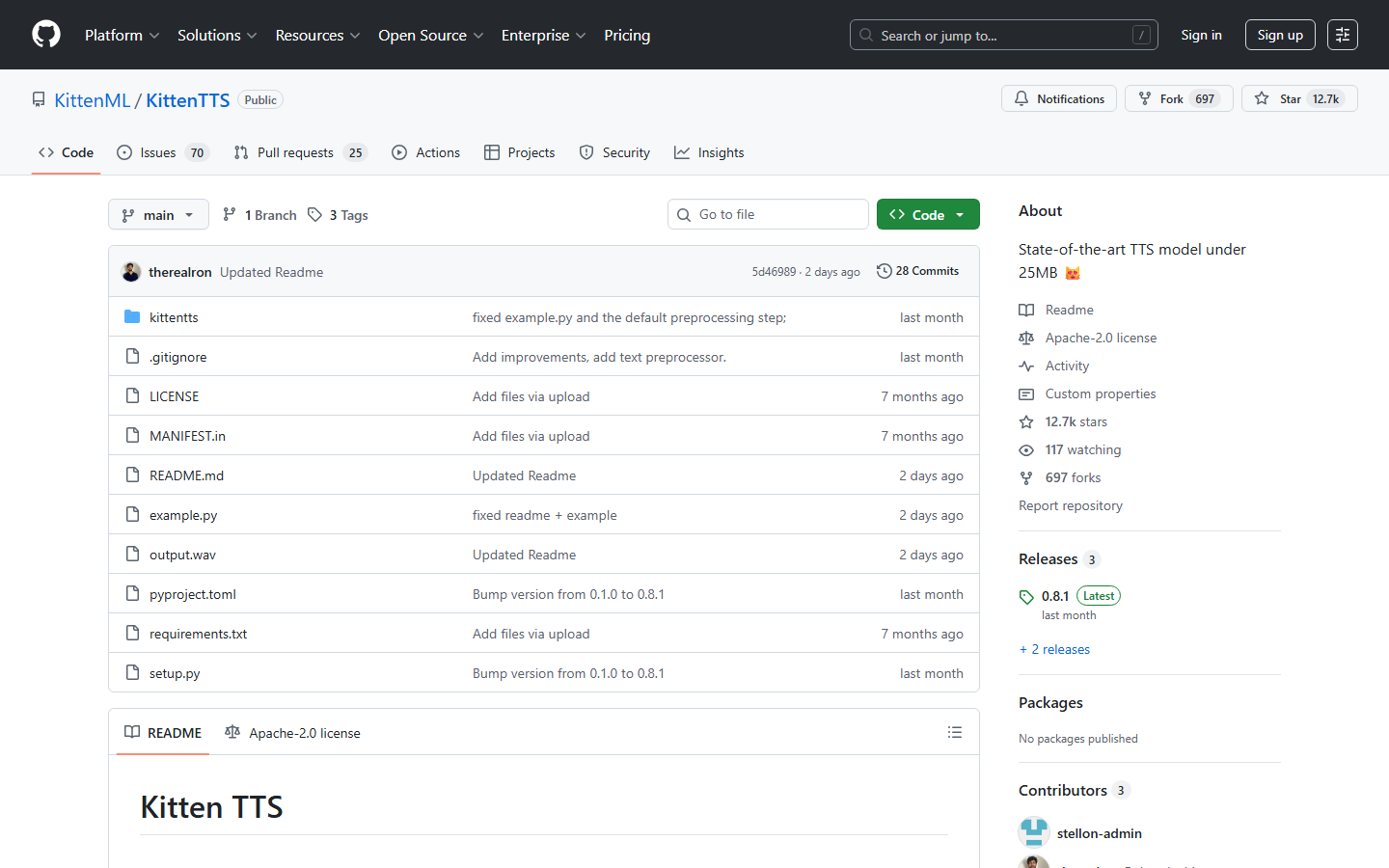1389x868 pixels.
Task: Open the README list outline icon
Action: [x=954, y=732]
